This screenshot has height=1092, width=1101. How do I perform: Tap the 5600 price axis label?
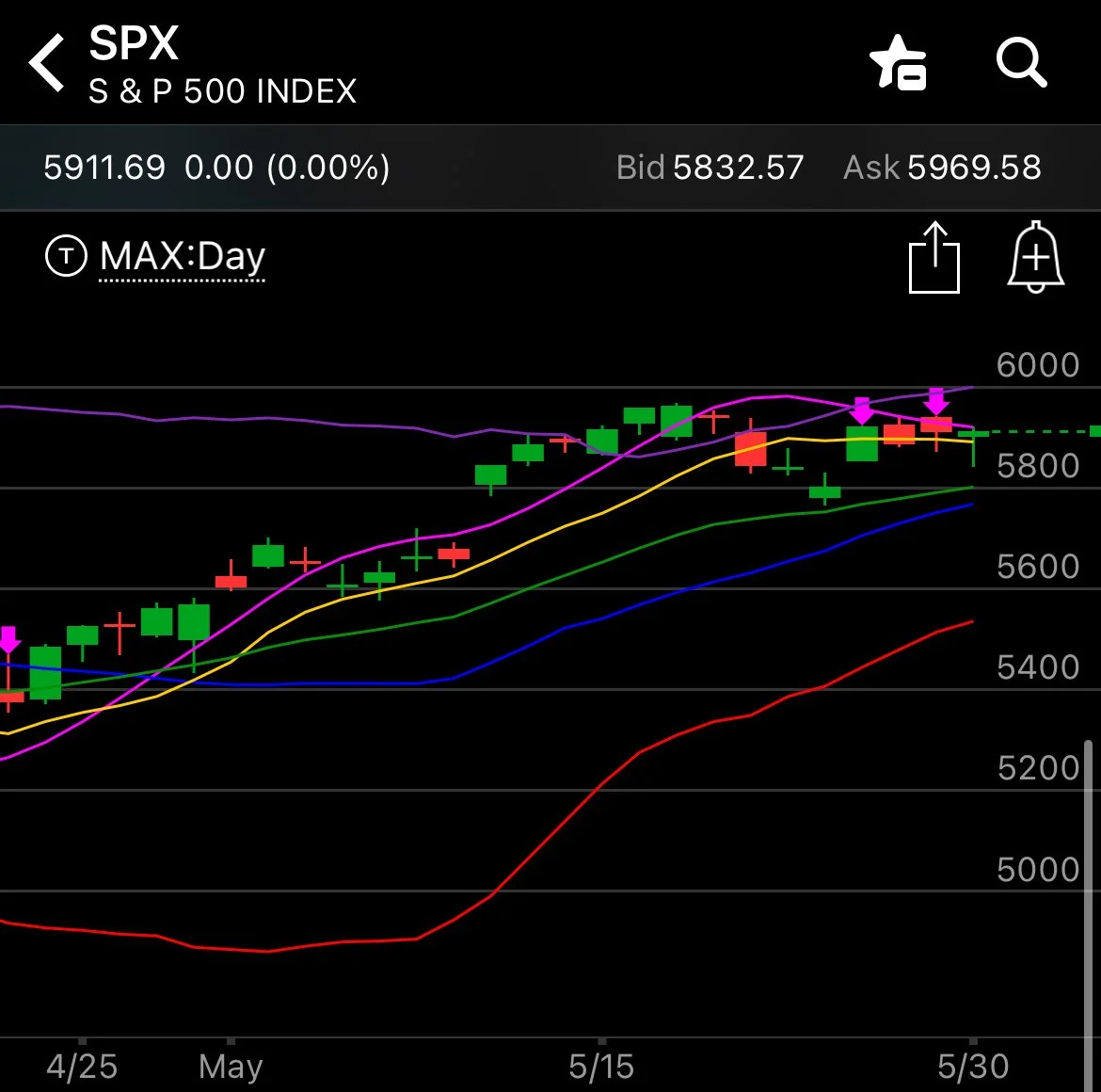tap(1038, 567)
